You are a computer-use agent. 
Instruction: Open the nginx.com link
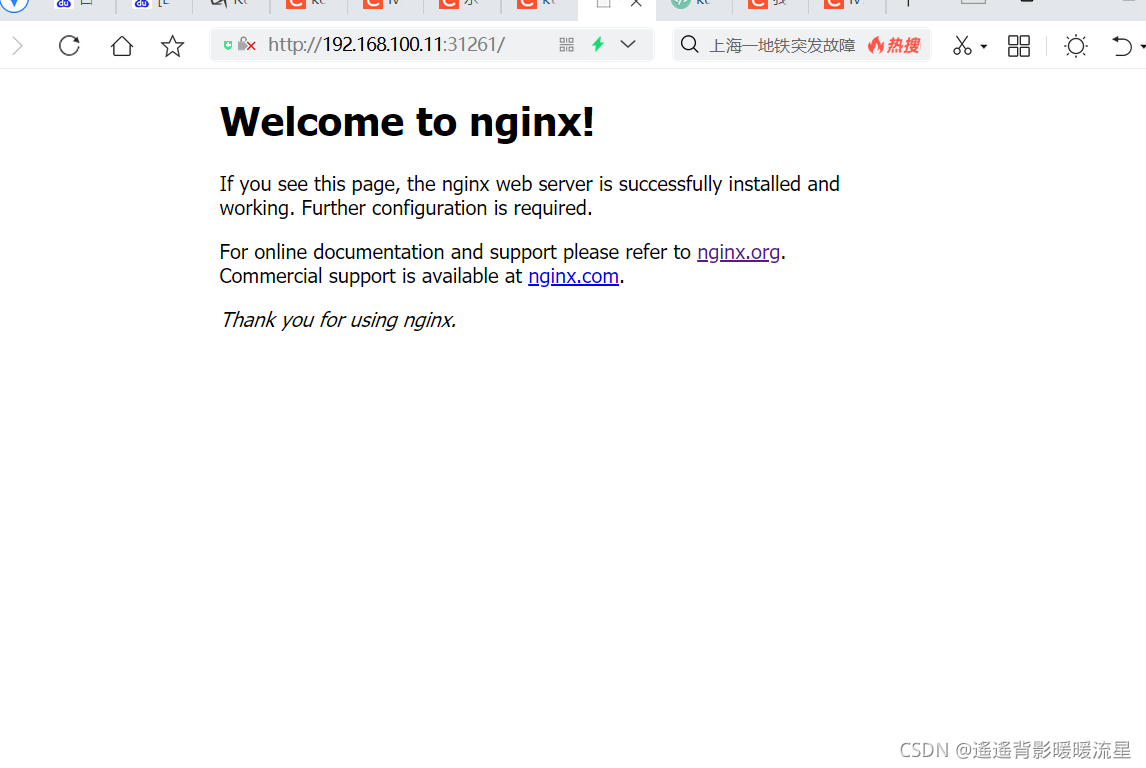tap(573, 276)
